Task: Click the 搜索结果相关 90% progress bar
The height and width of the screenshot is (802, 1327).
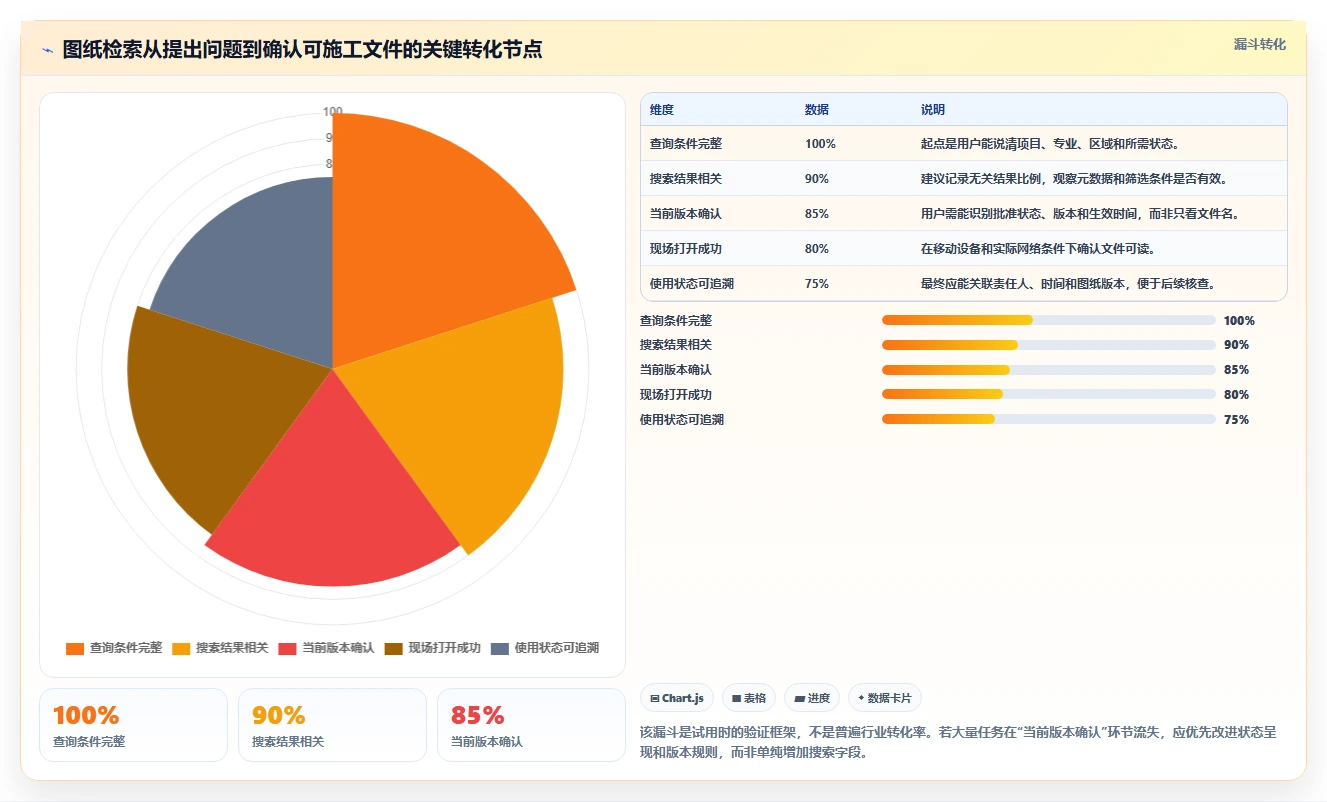Action: coord(1048,345)
